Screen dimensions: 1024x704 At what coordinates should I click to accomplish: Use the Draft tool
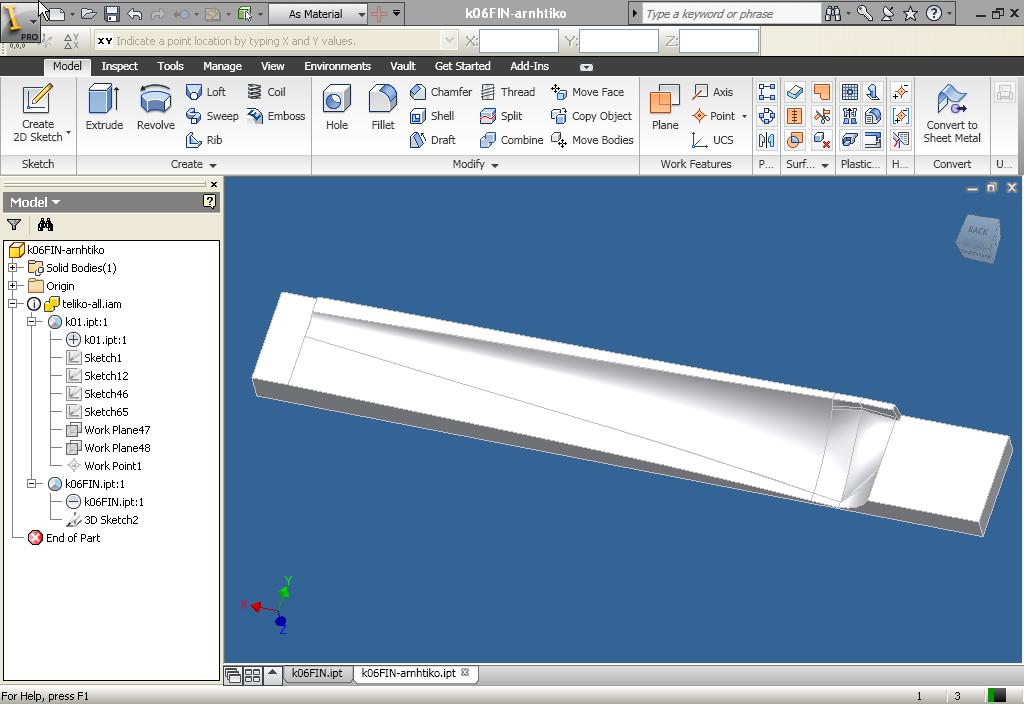point(432,140)
